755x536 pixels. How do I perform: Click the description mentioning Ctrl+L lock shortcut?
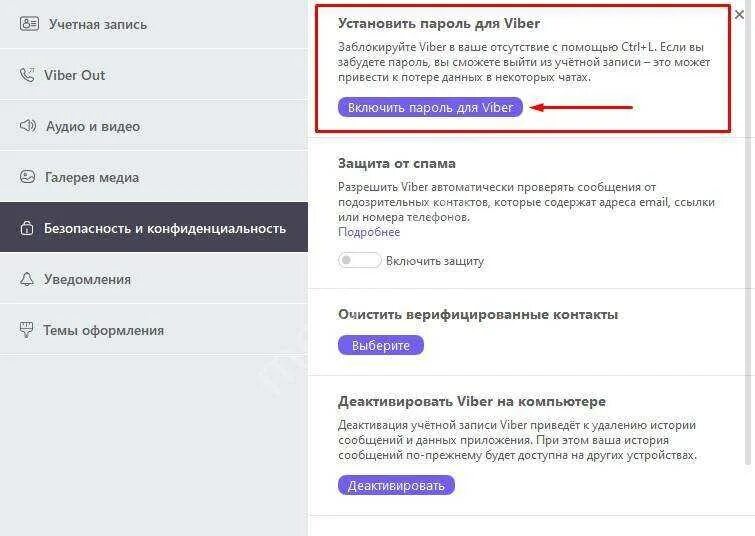point(524,62)
